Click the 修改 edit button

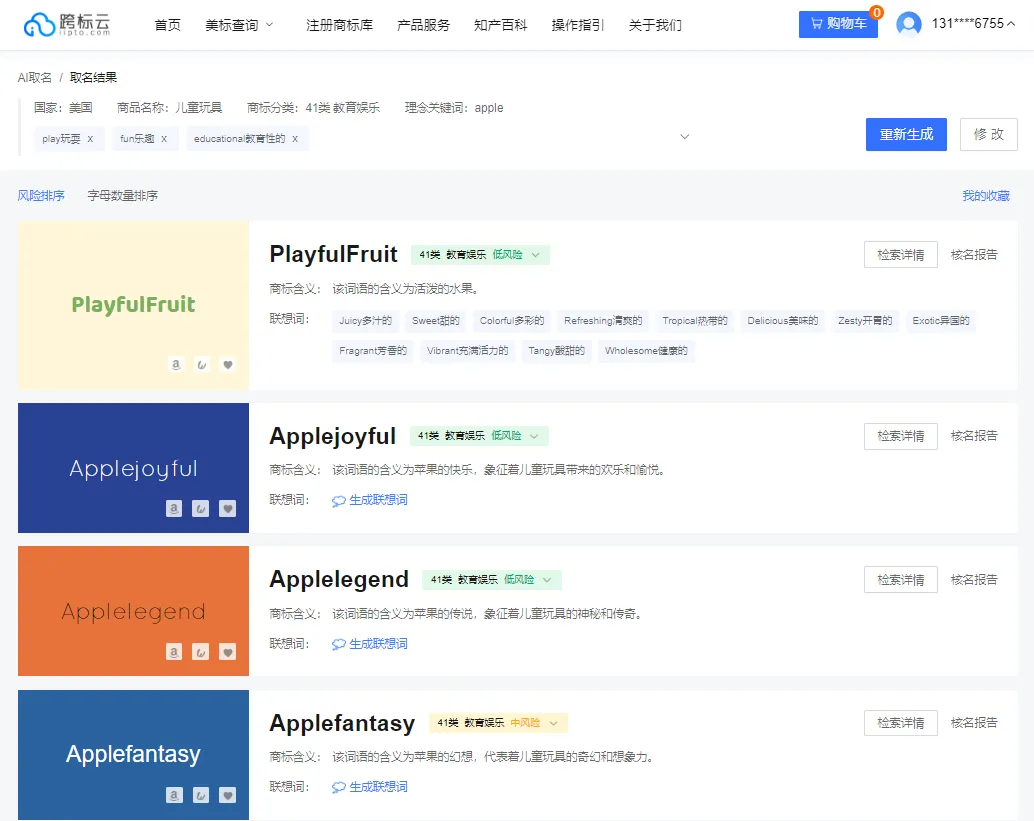988,135
